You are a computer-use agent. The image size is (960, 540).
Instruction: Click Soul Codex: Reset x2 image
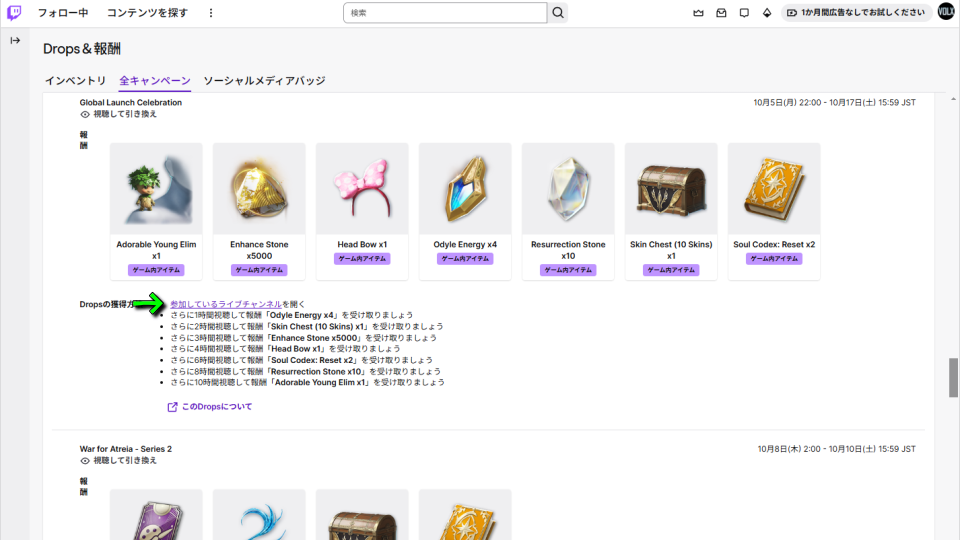click(774, 189)
